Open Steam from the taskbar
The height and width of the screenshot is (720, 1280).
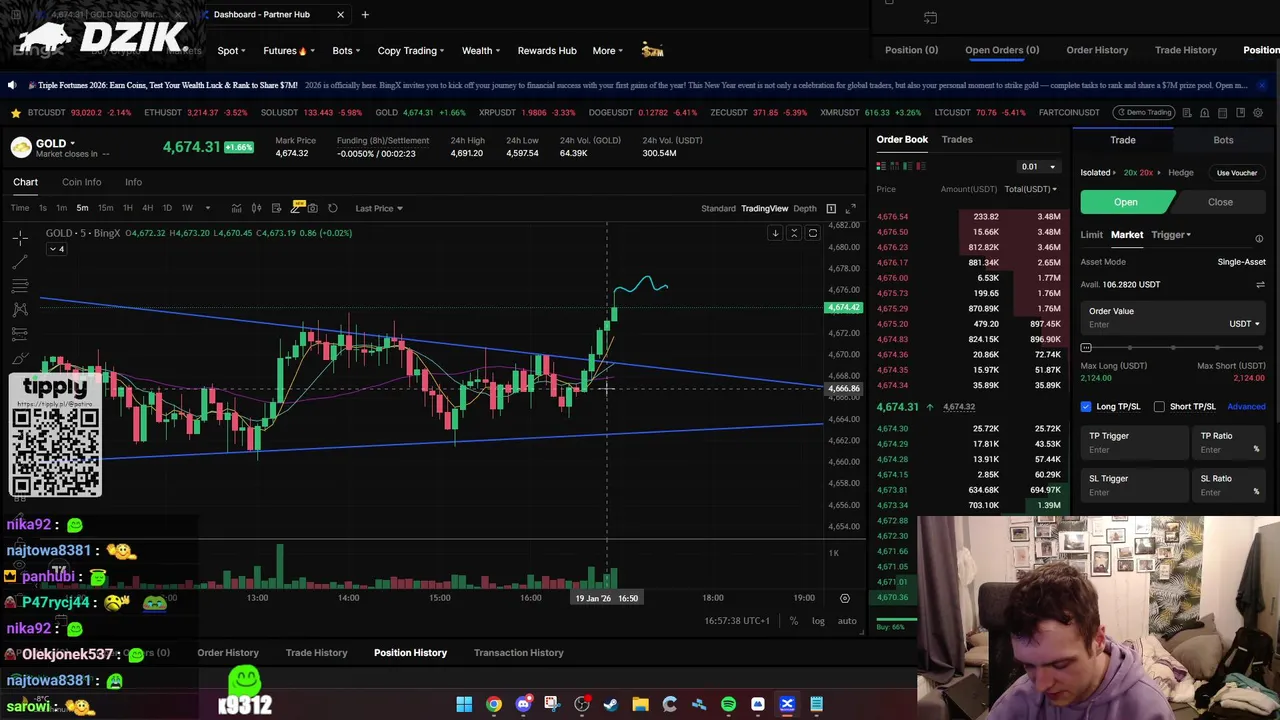tap(611, 704)
